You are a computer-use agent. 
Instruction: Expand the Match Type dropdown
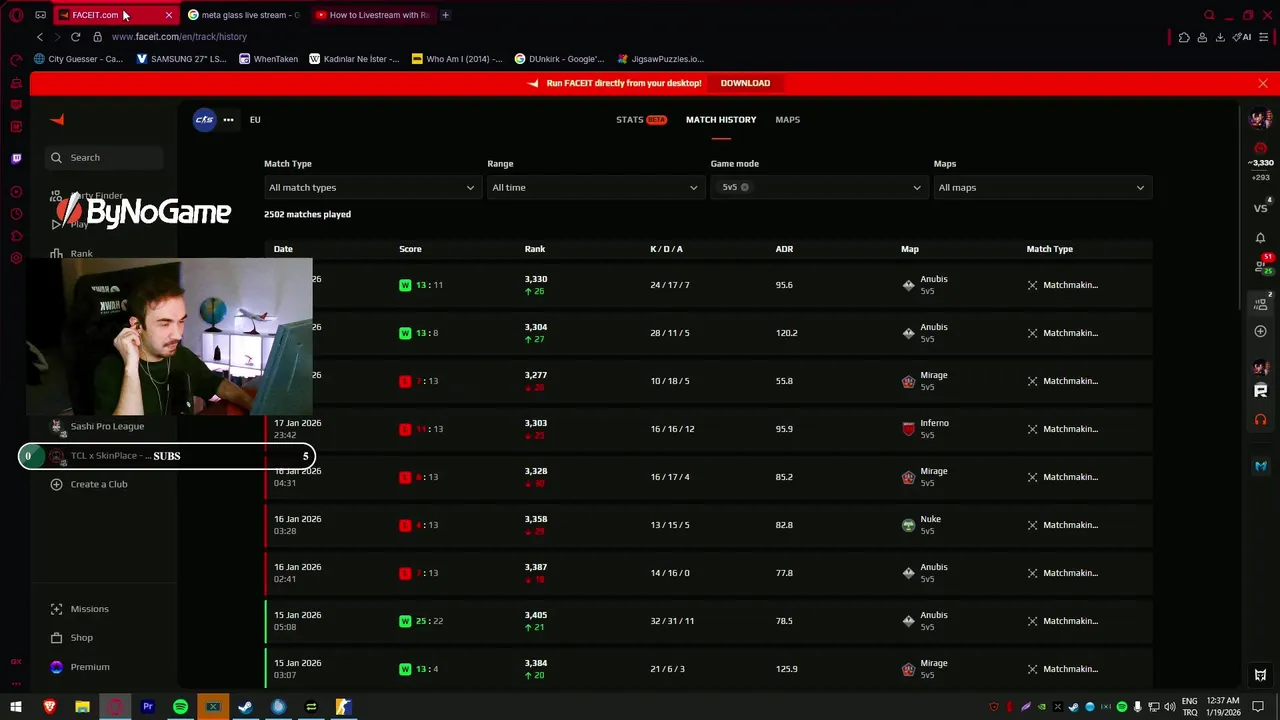coord(372,188)
